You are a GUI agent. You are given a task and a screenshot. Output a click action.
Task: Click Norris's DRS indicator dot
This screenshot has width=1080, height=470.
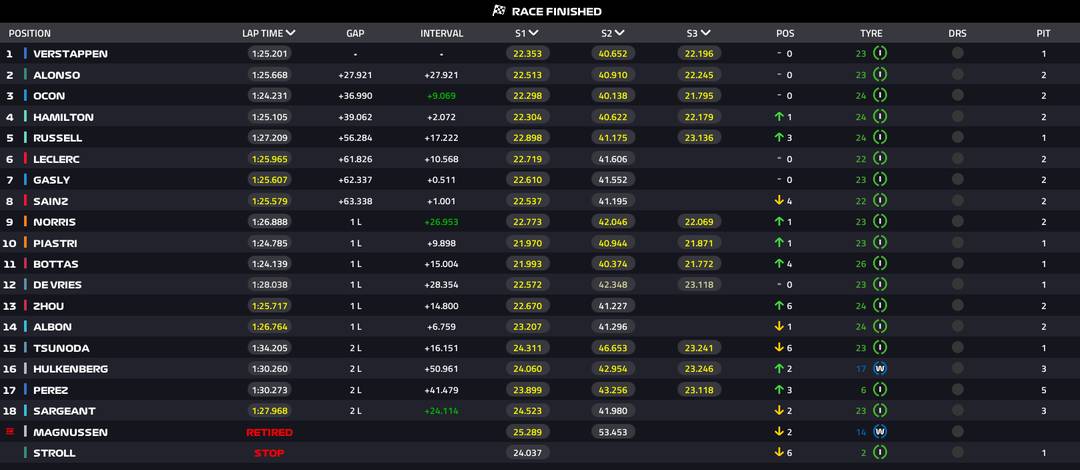tap(957, 221)
